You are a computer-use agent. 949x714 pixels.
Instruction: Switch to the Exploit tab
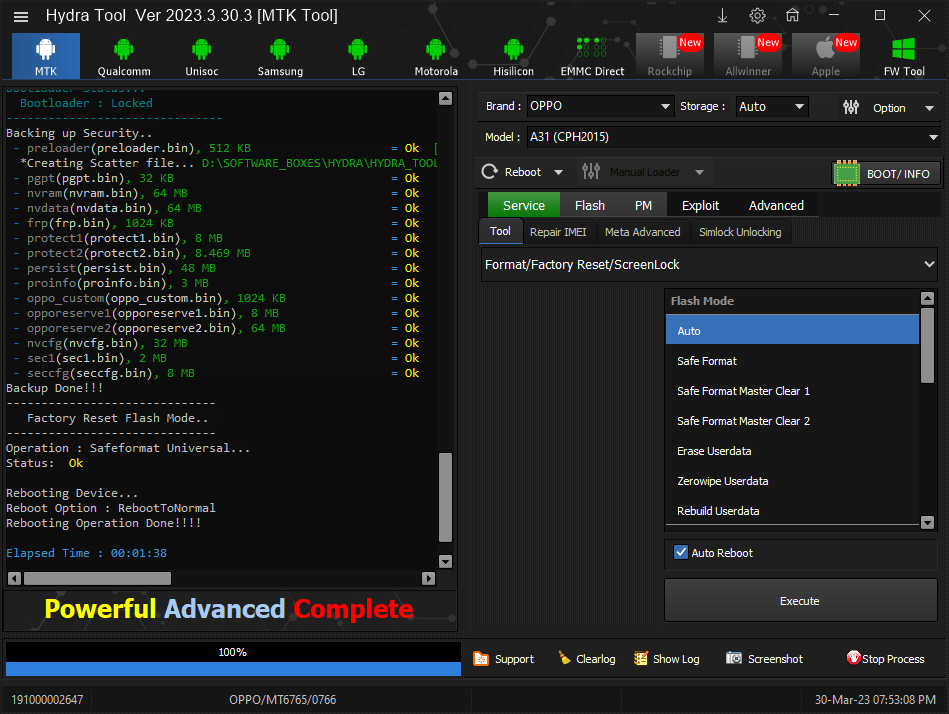point(700,205)
